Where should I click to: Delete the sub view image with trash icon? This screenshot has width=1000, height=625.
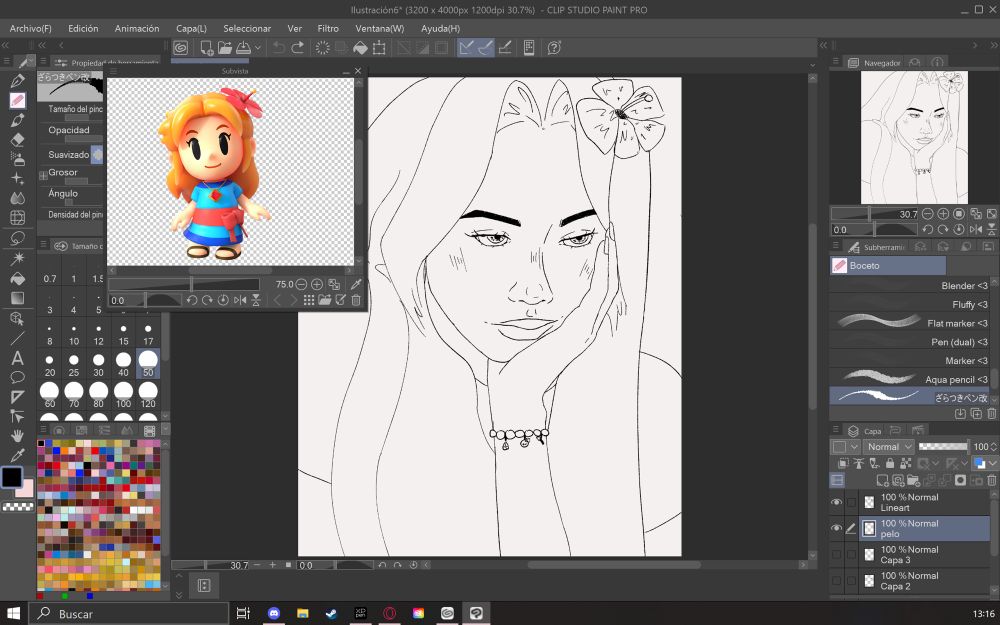click(356, 300)
